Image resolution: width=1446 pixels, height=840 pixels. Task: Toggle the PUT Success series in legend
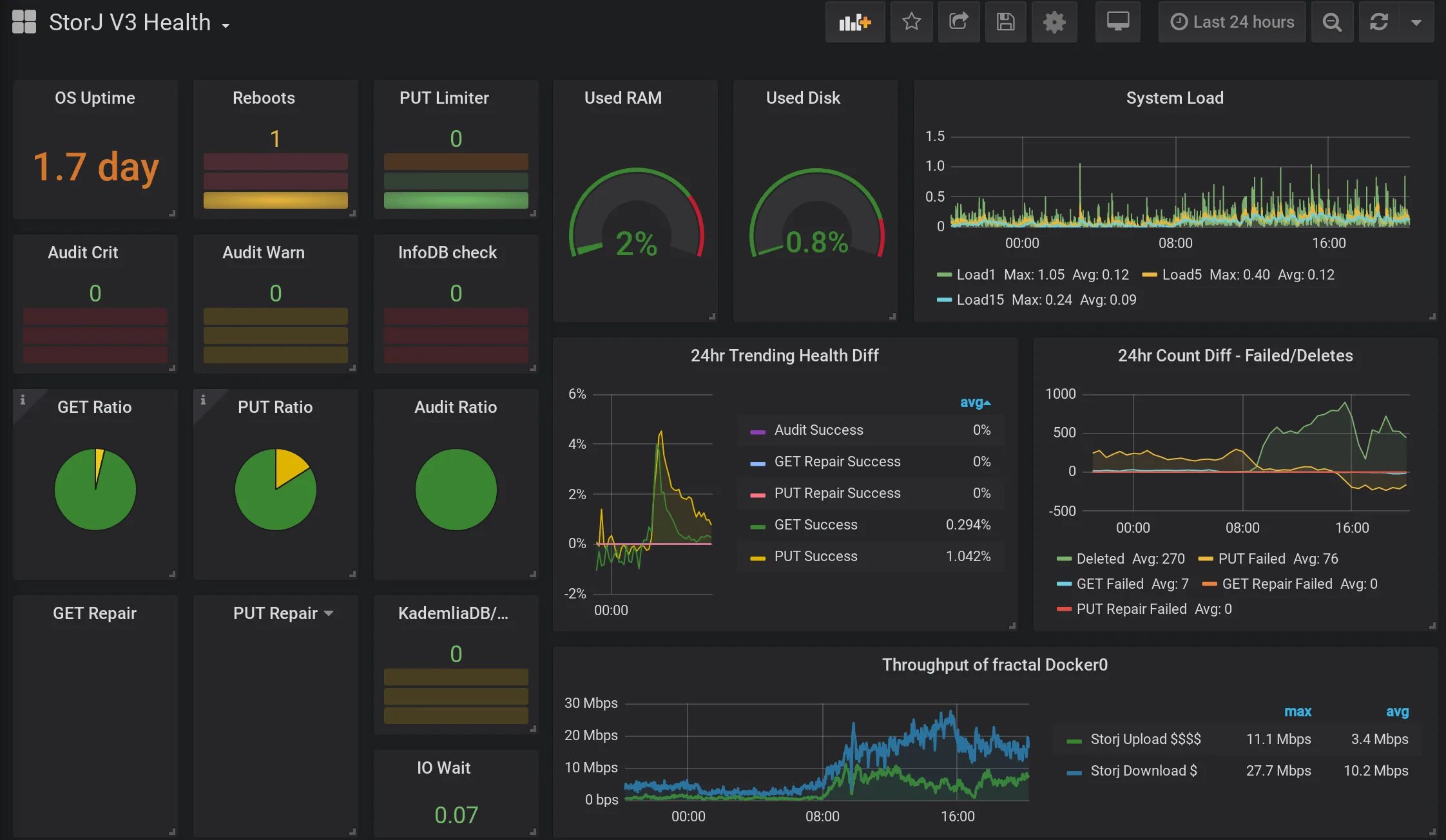click(x=815, y=557)
